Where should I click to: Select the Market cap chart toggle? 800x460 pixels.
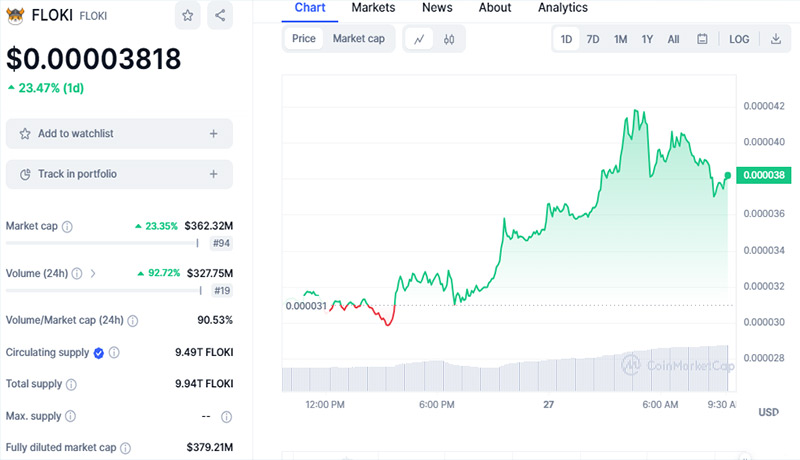click(x=359, y=39)
